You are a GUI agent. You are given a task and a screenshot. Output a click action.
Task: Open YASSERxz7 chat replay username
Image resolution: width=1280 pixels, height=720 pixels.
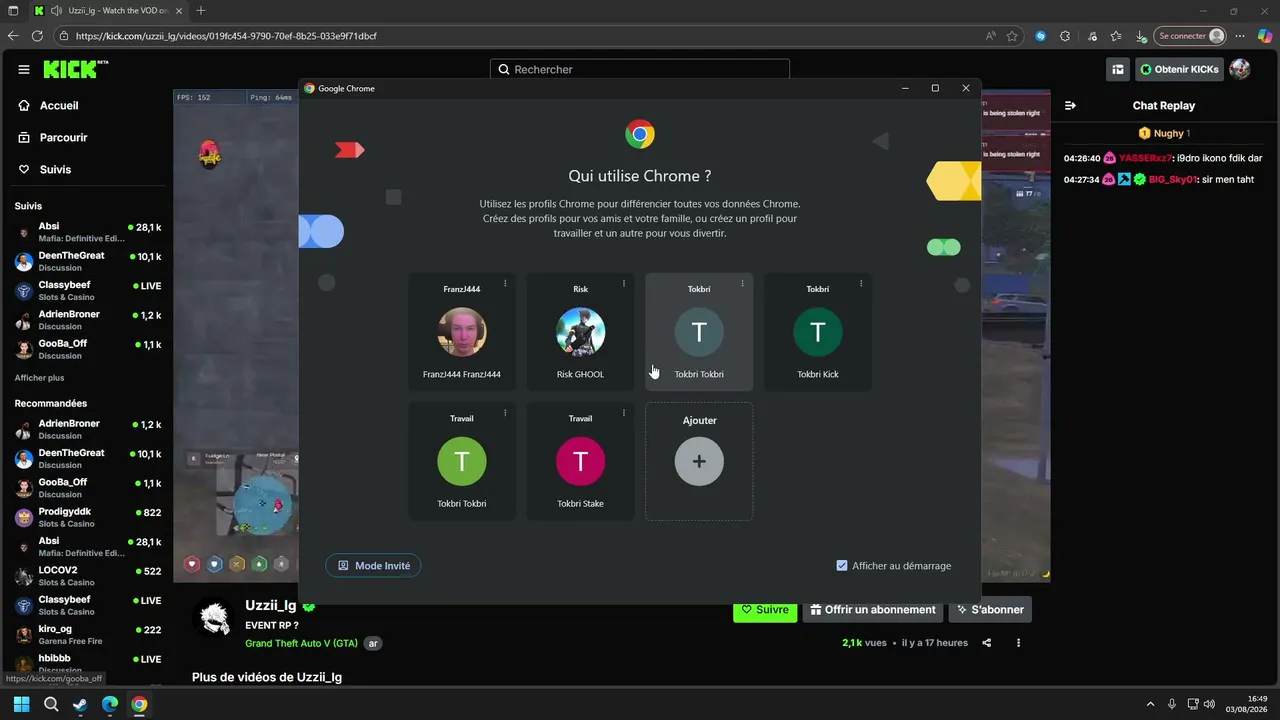[1147, 158]
